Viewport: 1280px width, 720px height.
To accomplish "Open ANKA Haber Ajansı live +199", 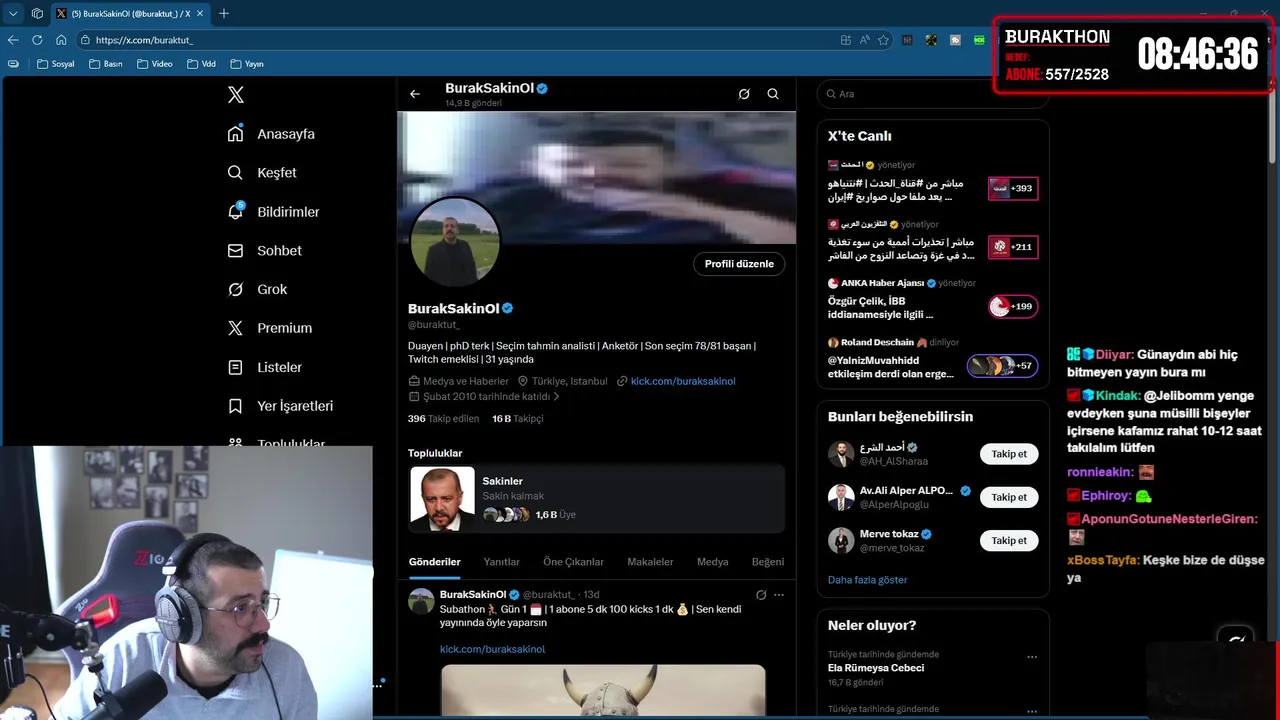I will coord(1013,306).
